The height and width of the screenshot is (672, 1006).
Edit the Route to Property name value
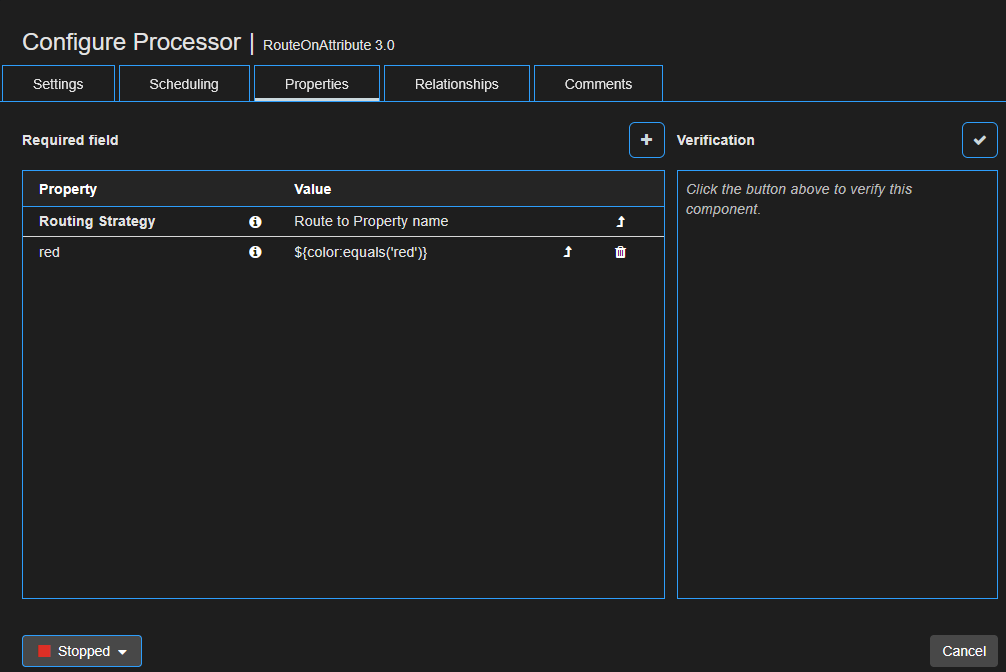(373, 221)
